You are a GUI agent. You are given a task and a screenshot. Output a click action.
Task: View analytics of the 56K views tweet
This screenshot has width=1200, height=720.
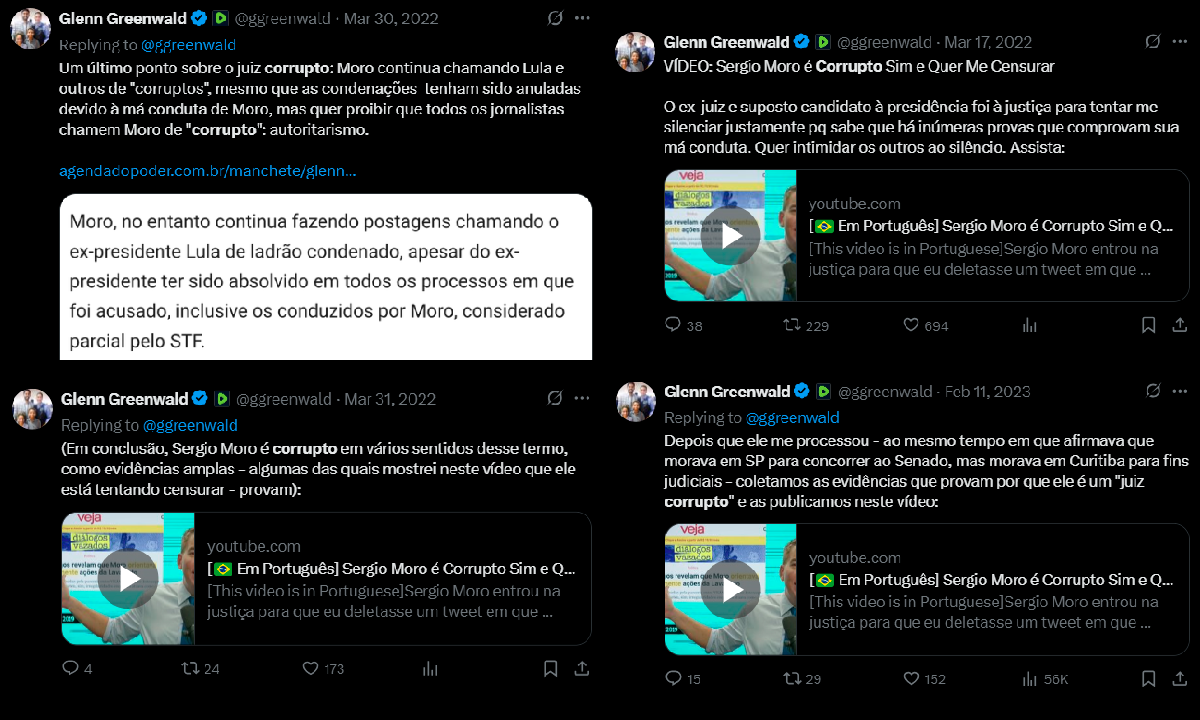[1030, 679]
